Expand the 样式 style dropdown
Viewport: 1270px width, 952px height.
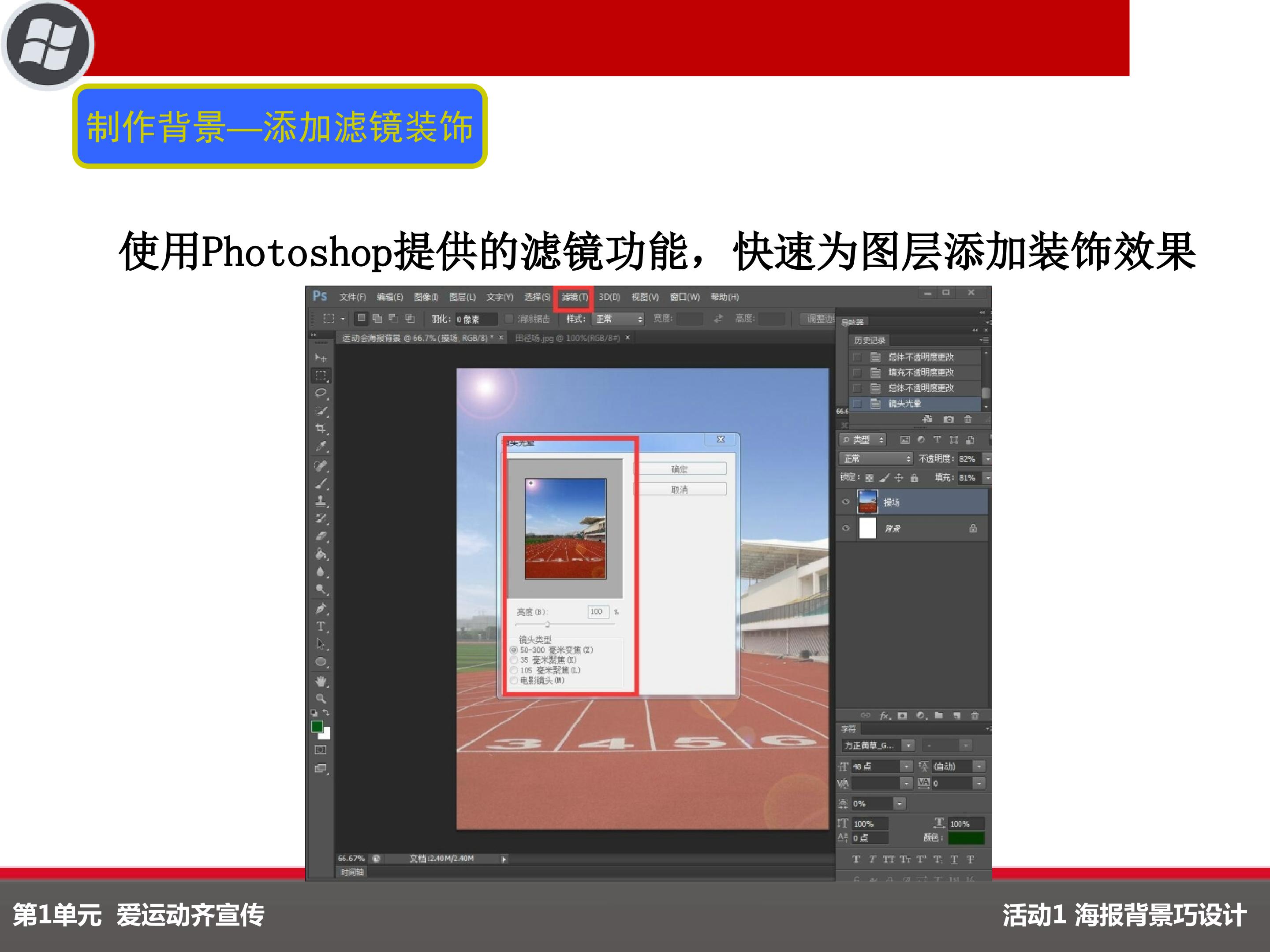(618, 319)
